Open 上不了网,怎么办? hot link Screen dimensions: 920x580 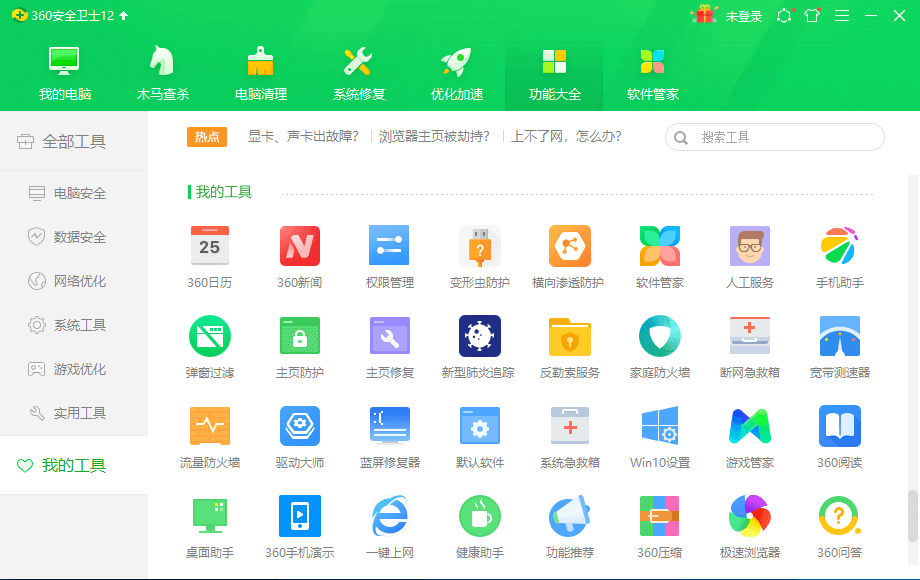click(566, 137)
